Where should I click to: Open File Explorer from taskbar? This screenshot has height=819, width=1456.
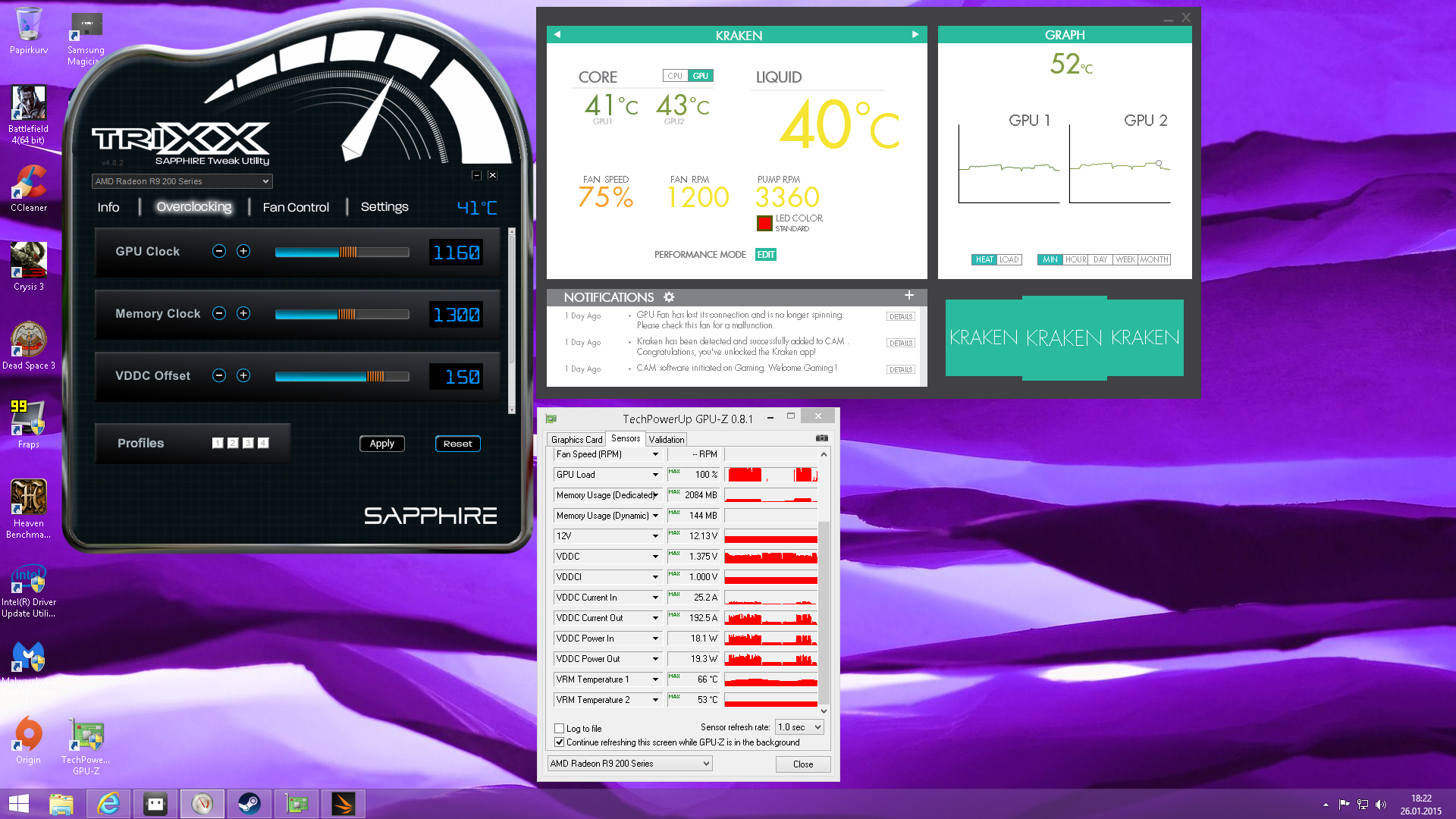point(61,804)
